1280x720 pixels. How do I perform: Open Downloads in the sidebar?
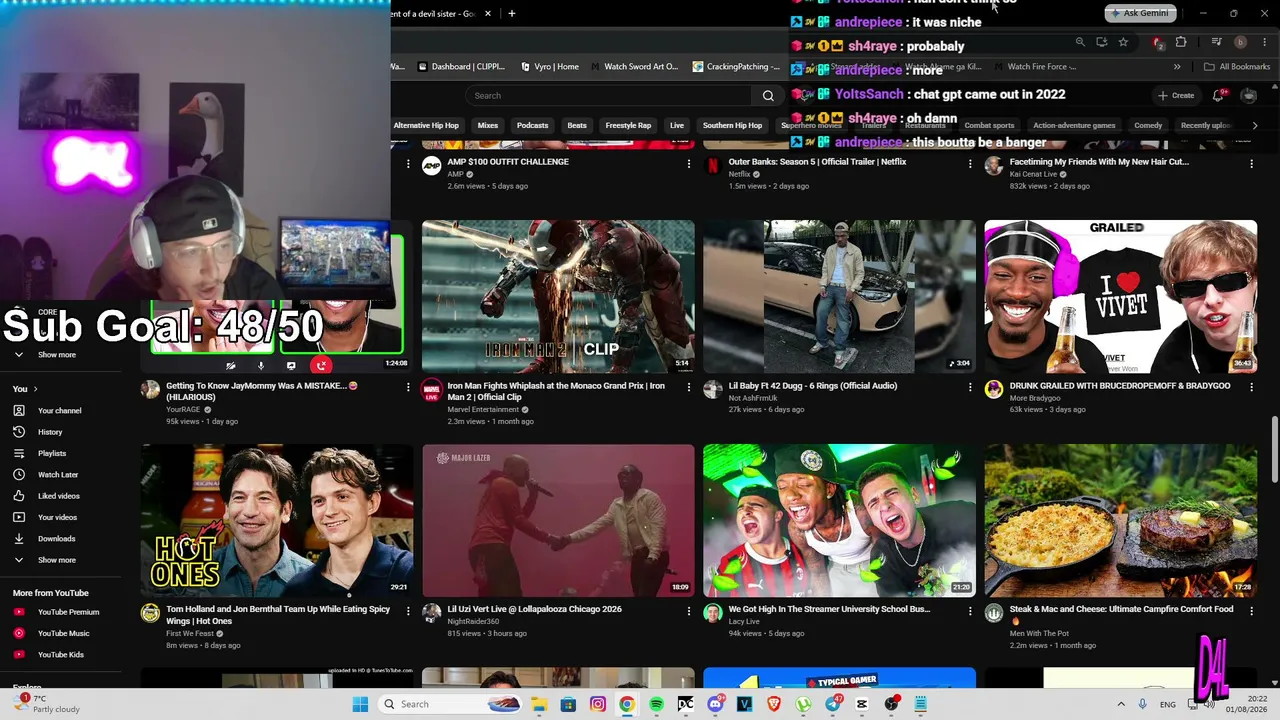57,539
